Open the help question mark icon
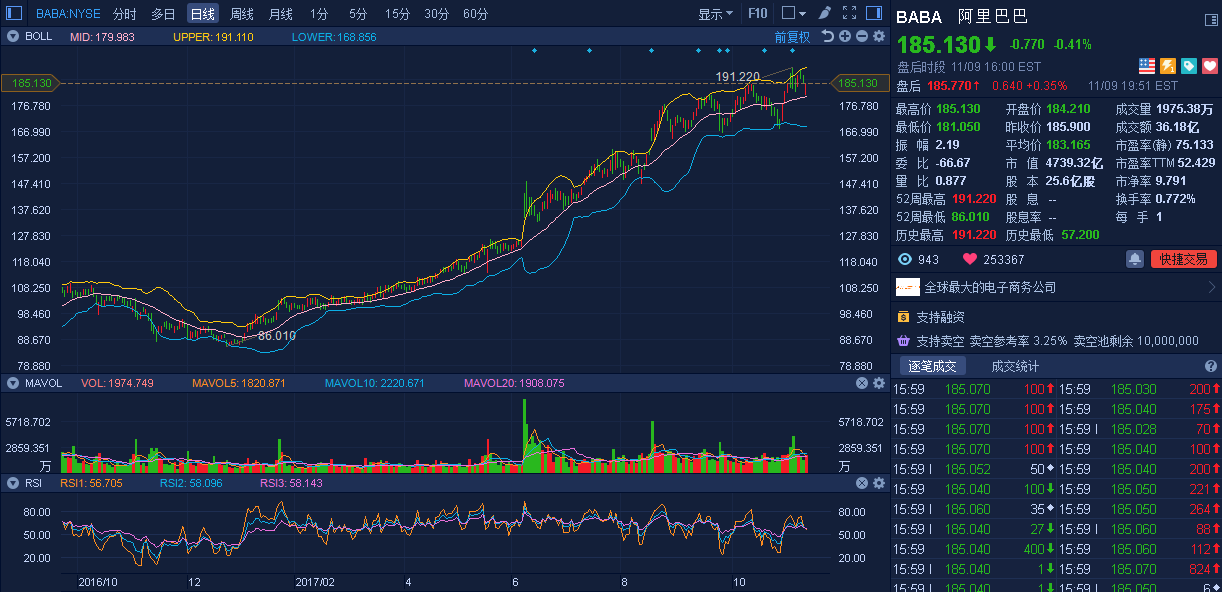The height and width of the screenshot is (592, 1222). pyautogui.click(x=1211, y=366)
